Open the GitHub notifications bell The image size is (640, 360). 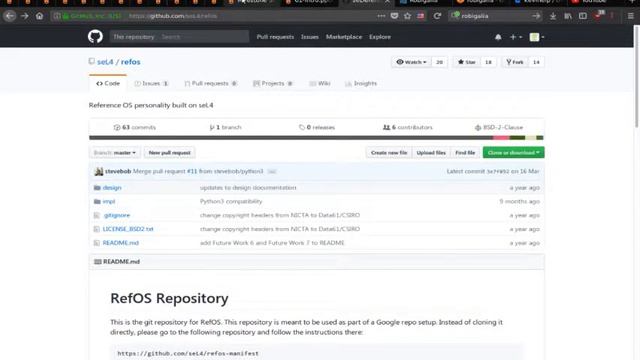coord(498,37)
